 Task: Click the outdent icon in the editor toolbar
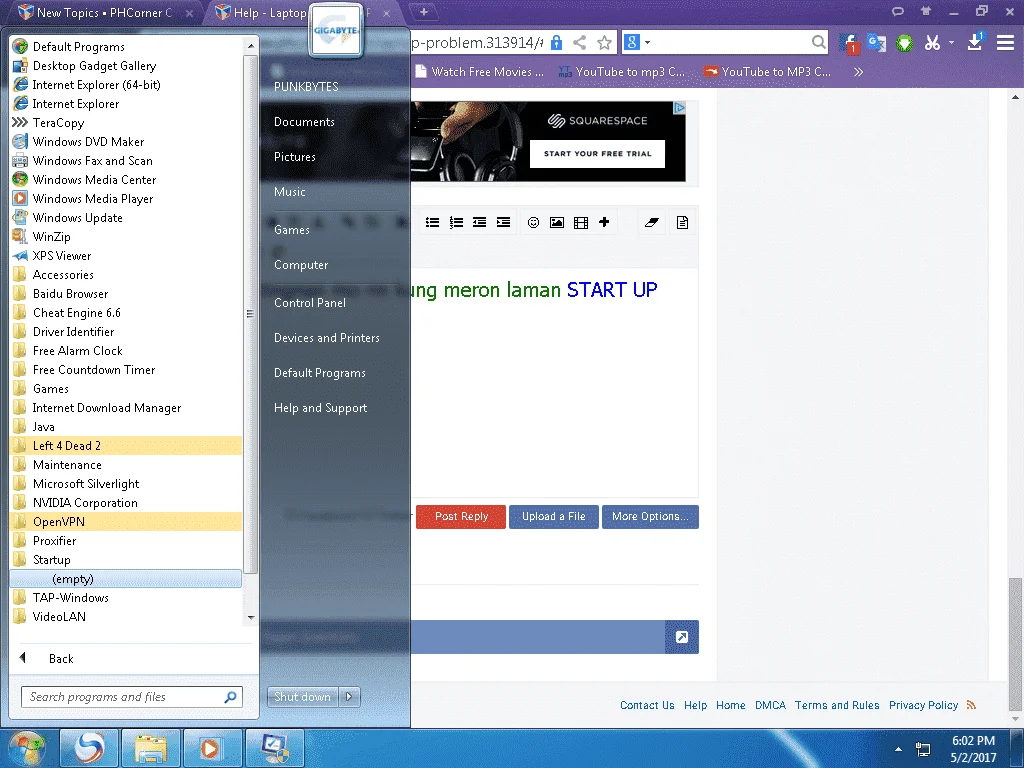479,222
